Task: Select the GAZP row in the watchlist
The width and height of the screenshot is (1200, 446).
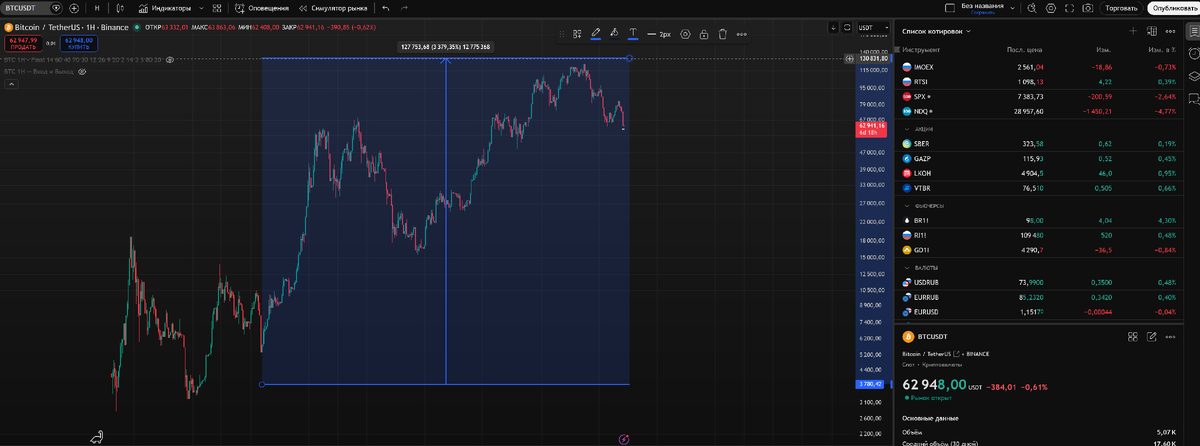Action: click(1040, 158)
